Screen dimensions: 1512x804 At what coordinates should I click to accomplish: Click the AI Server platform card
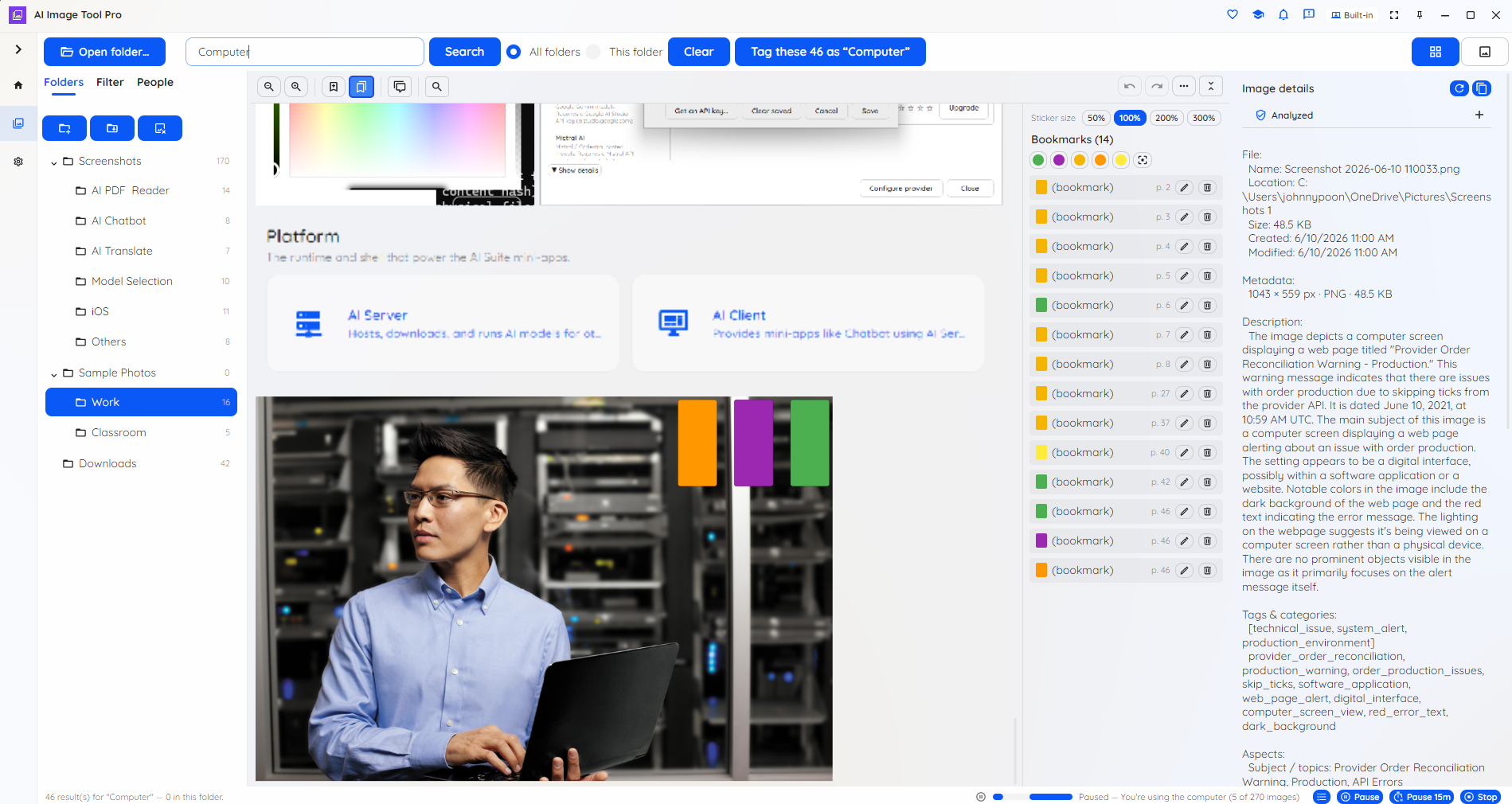(x=443, y=323)
